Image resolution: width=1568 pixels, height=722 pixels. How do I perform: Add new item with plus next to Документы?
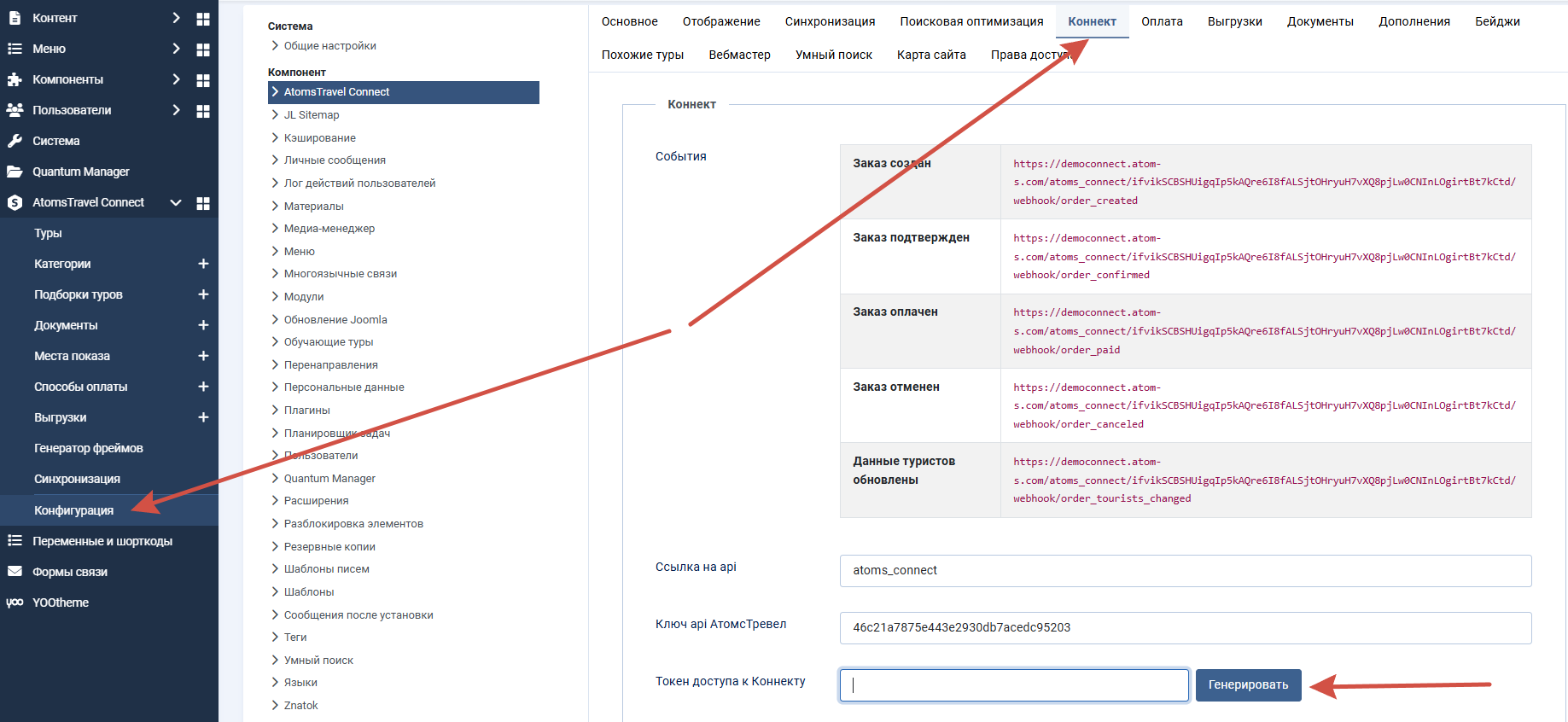[x=203, y=325]
